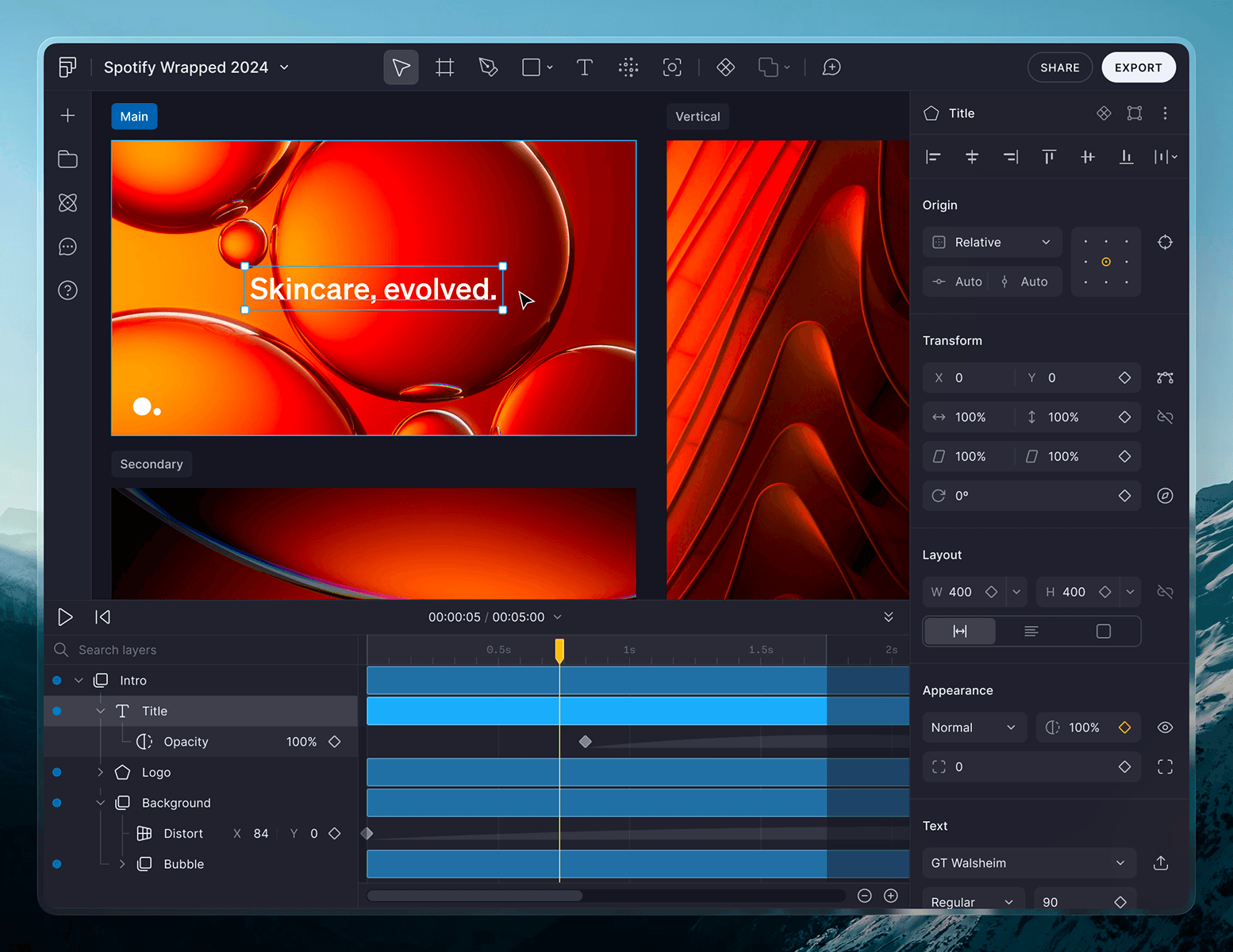Viewport: 1233px width, 952px height.
Task: Select the dotted grid repeater tool
Action: coord(628,67)
